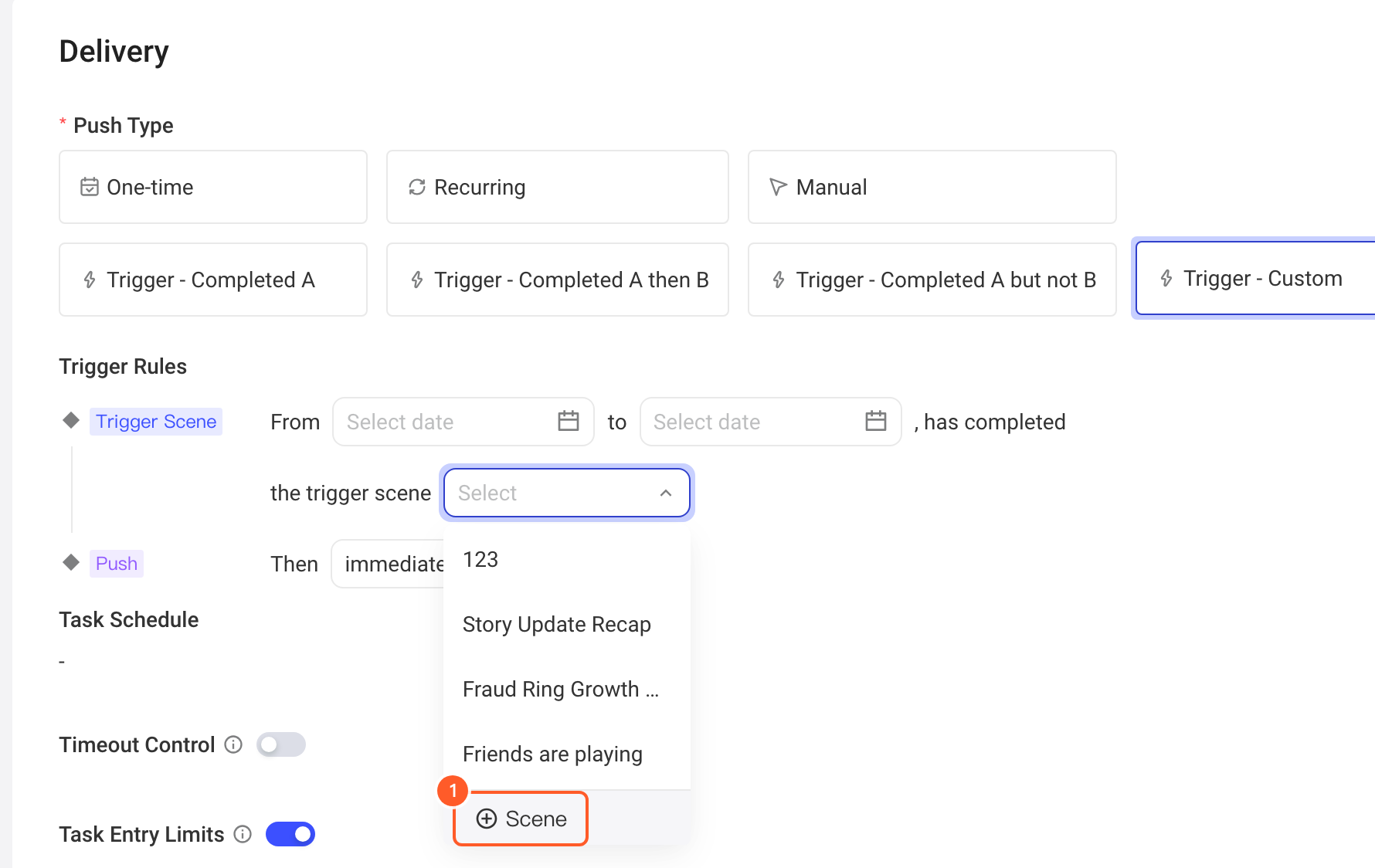Click lightning icon on Trigger - Completed A but not B
Viewport: 1375px width, 868px height.
(x=779, y=280)
